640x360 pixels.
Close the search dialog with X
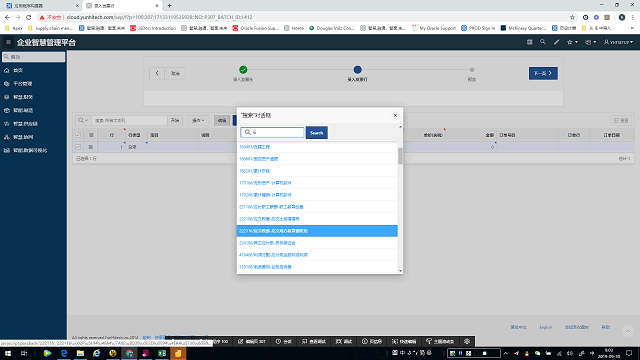[395, 116]
